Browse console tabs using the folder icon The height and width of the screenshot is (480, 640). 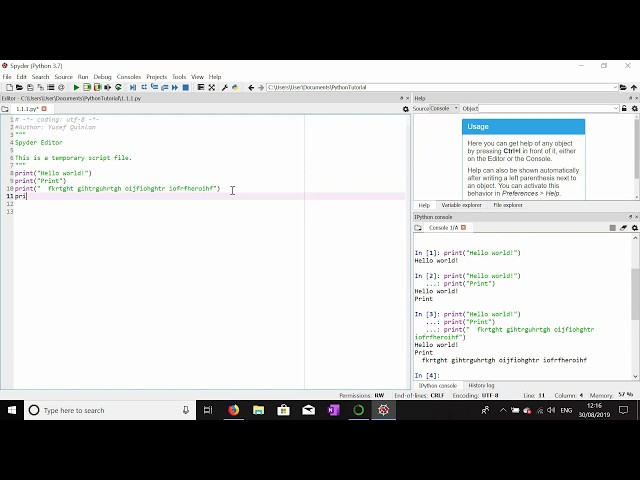pyautogui.click(x=418, y=228)
